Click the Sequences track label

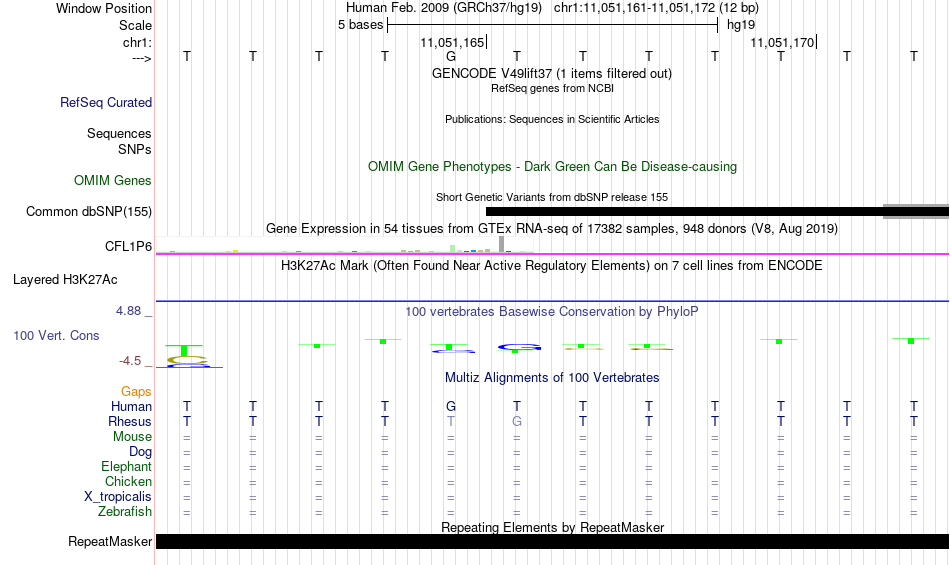click(119, 133)
